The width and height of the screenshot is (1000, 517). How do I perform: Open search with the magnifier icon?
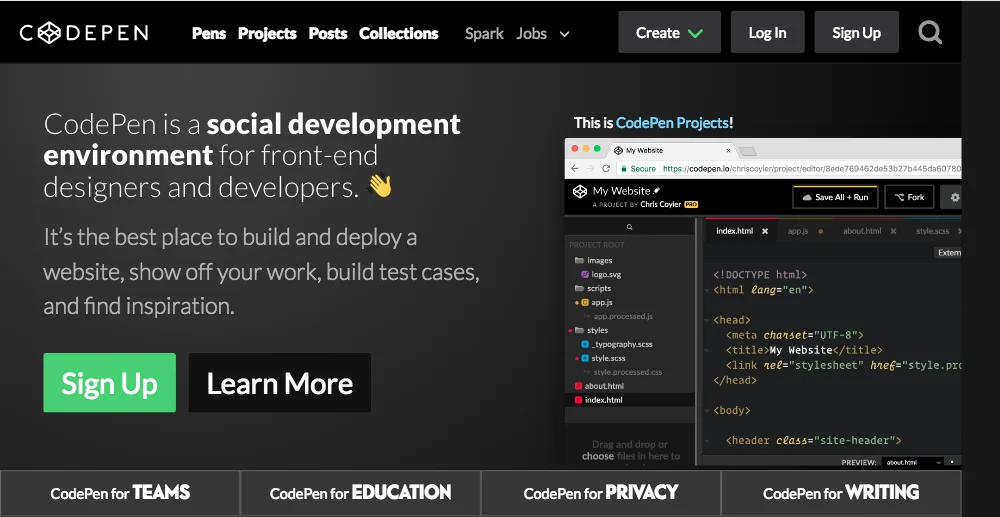[930, 33]
